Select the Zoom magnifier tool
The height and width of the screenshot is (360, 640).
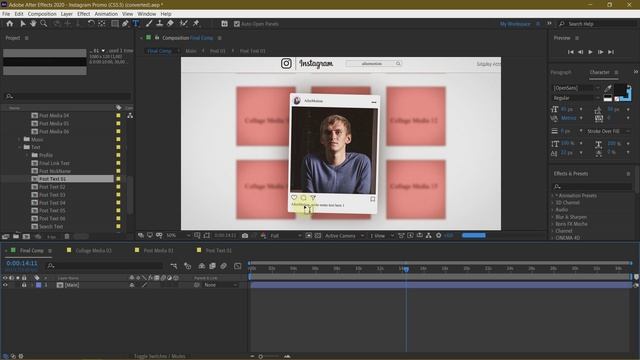click(x=43, y=24)
